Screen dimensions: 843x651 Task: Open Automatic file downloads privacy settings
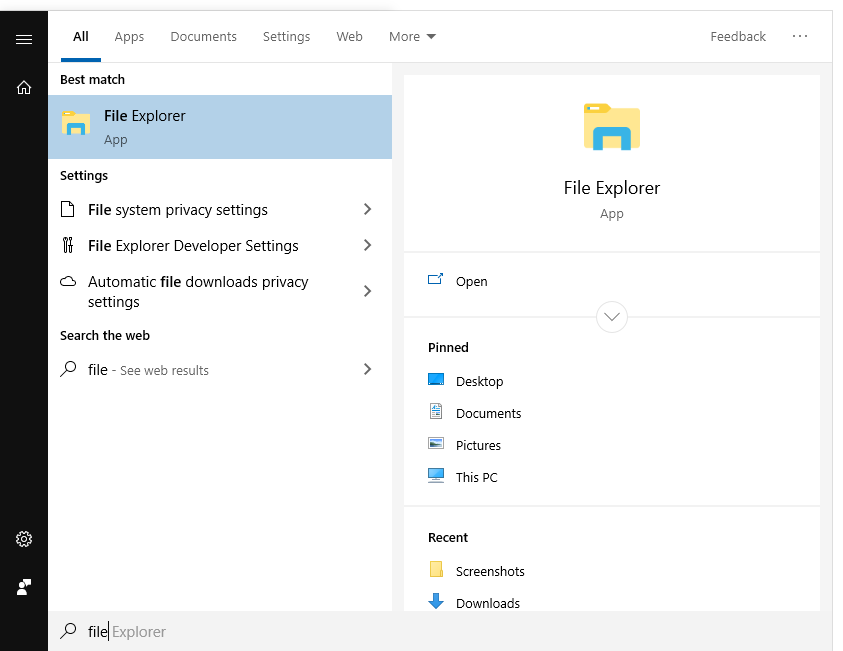tap(220, 291)
